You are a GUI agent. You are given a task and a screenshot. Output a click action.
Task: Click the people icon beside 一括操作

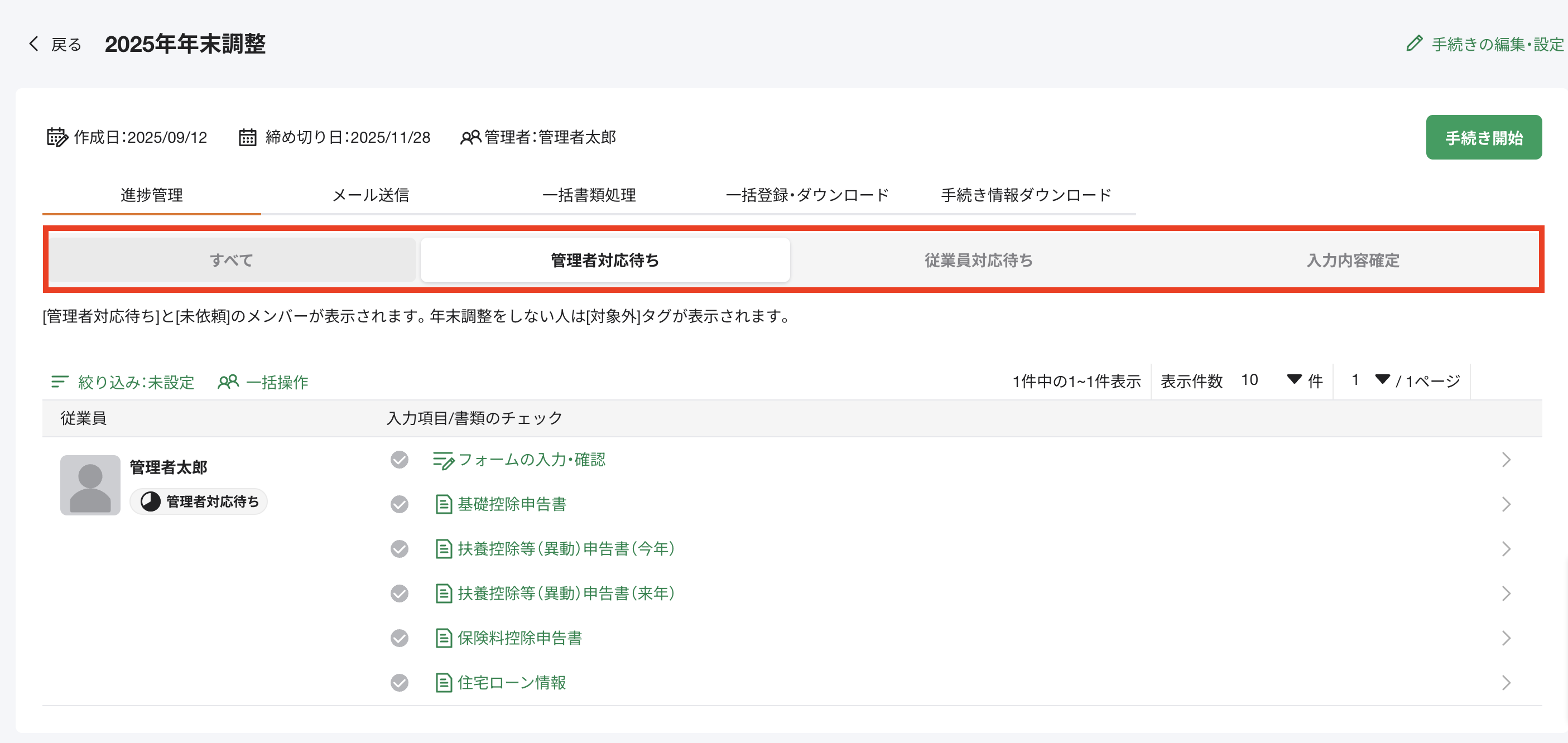click(228, 382)
